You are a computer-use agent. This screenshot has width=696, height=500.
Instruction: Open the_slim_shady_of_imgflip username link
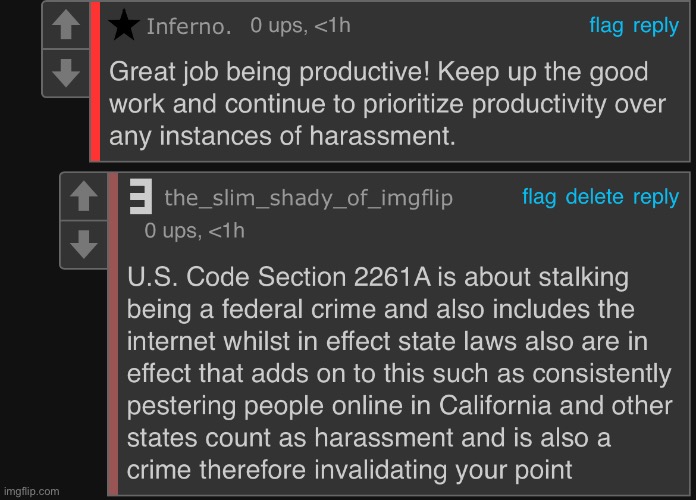click(308, 198)
